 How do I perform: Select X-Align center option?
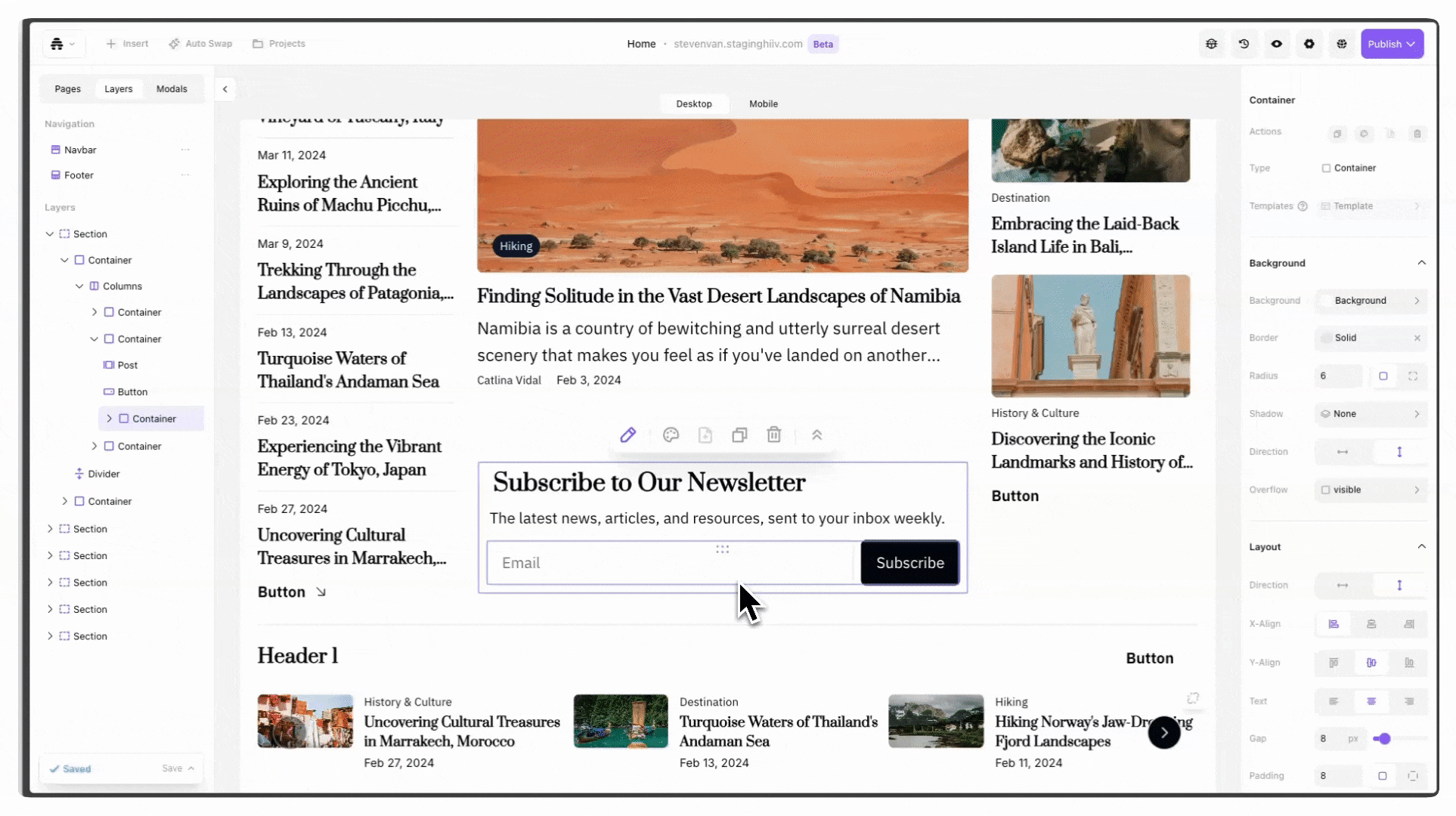coord(1371,624)
